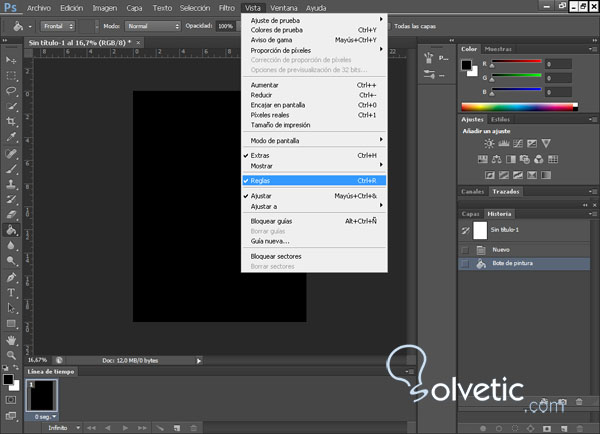
Task: Select the Lasso tool in the toolbox
Action: (x=11, y=89)
